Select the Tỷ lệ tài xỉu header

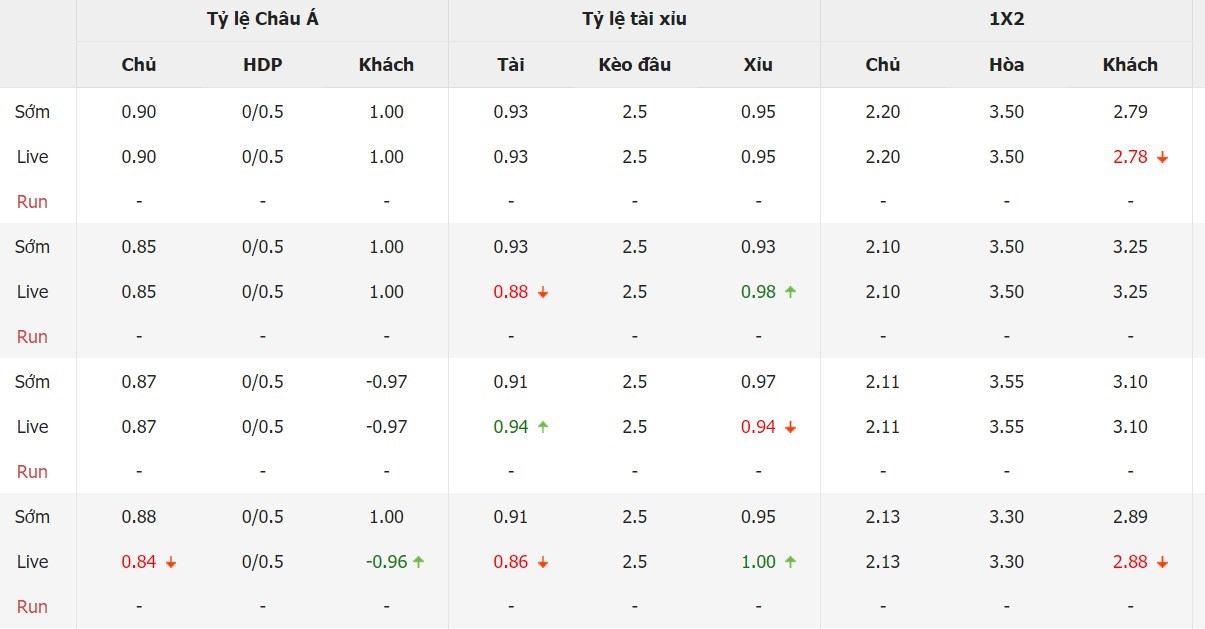[634, 20]
